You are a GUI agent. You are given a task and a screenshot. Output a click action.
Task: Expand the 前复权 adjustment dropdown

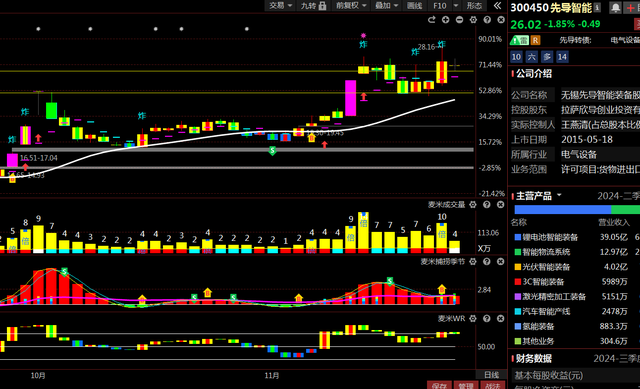[x=351, y=5]
